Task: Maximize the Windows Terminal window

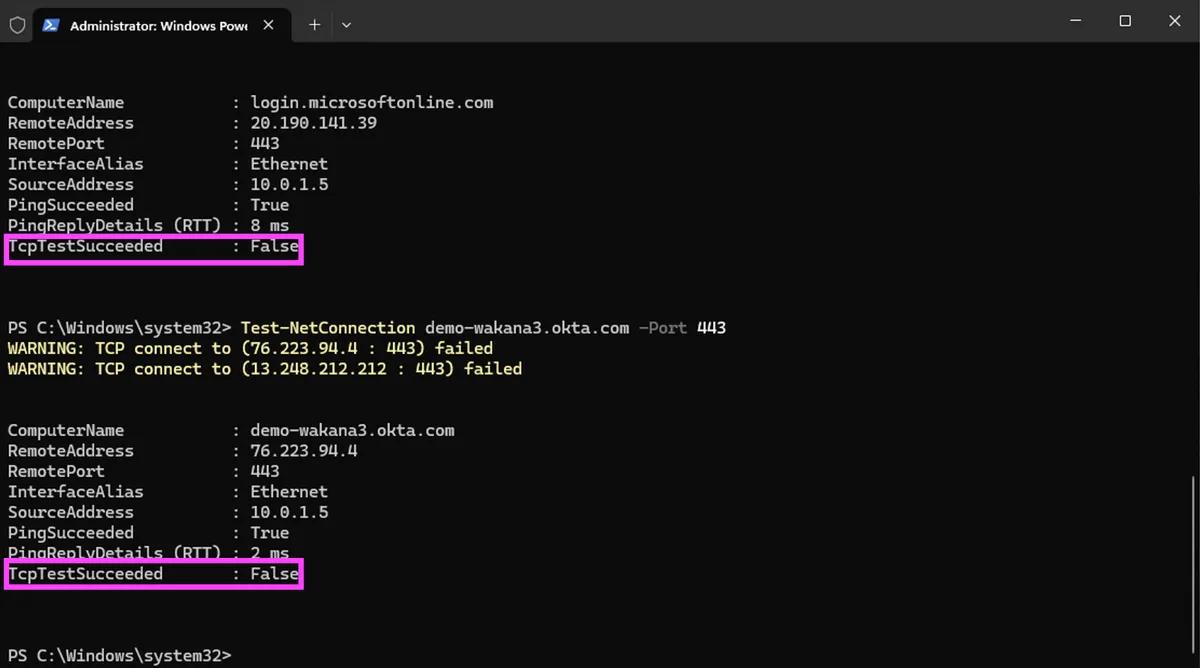Action: [1125, 21]
